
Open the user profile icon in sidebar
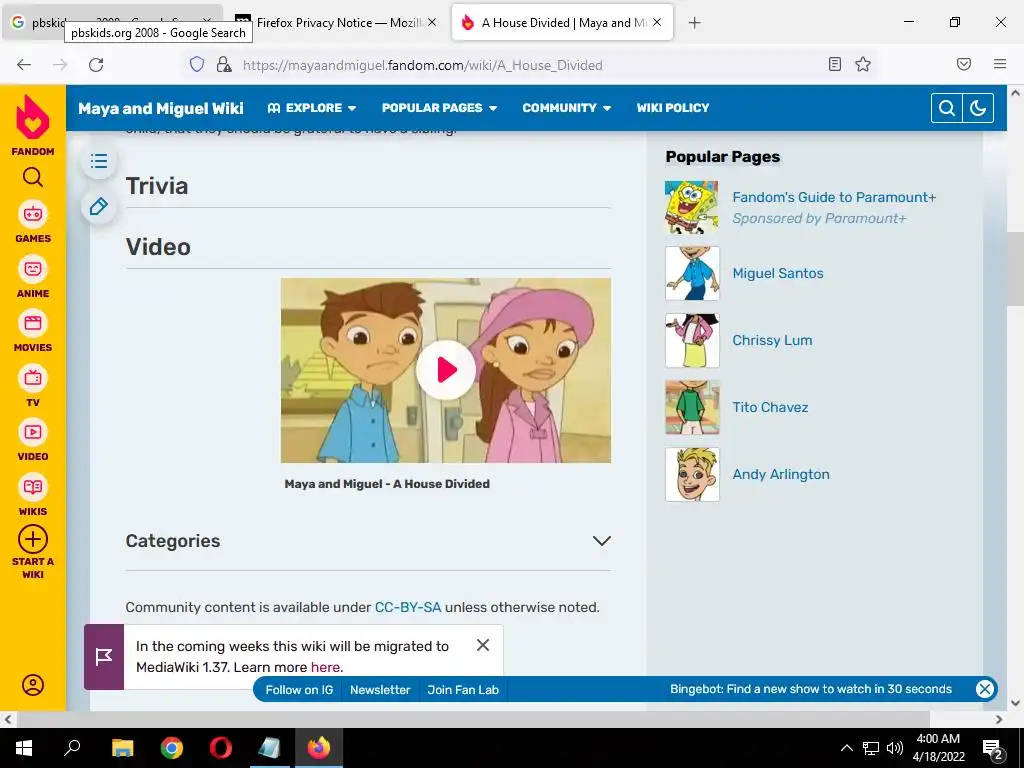33,684
